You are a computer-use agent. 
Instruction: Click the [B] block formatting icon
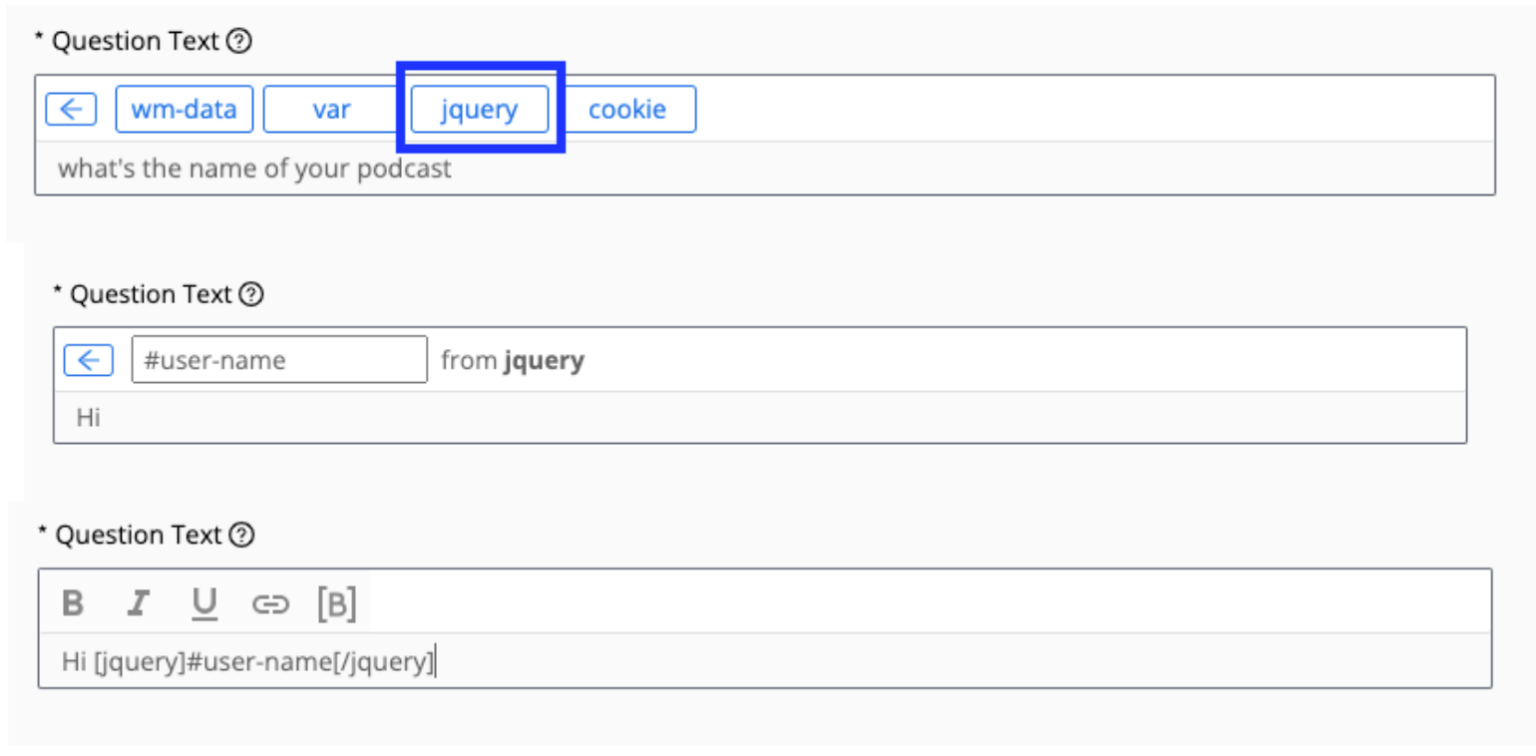[337, 603]
